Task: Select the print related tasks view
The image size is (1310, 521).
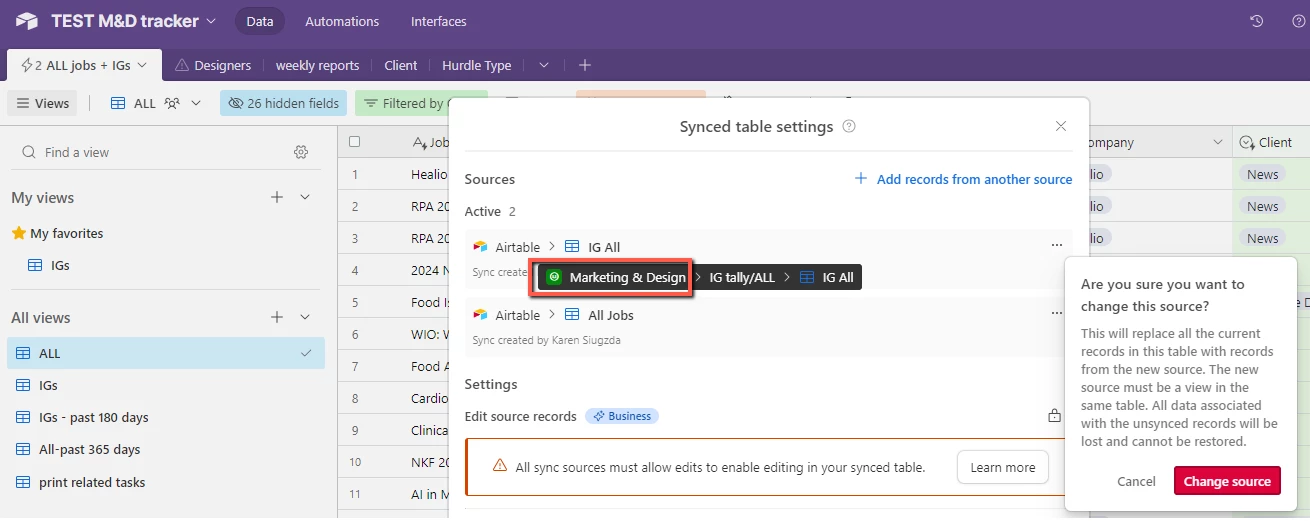Action: pyautogui.click(x=166, y=482)
